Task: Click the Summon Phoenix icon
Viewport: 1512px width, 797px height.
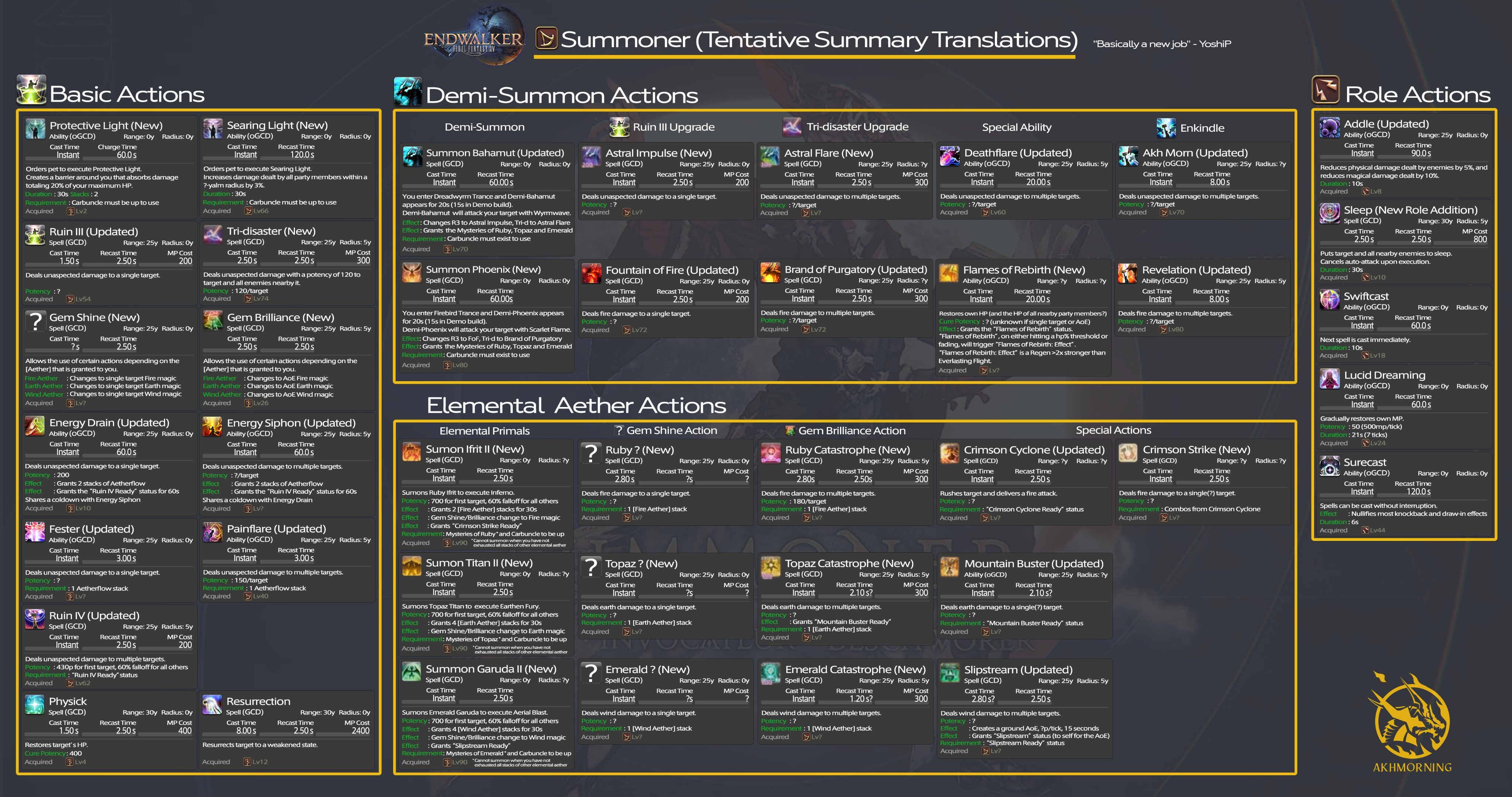Action: (x=412, y=273)
